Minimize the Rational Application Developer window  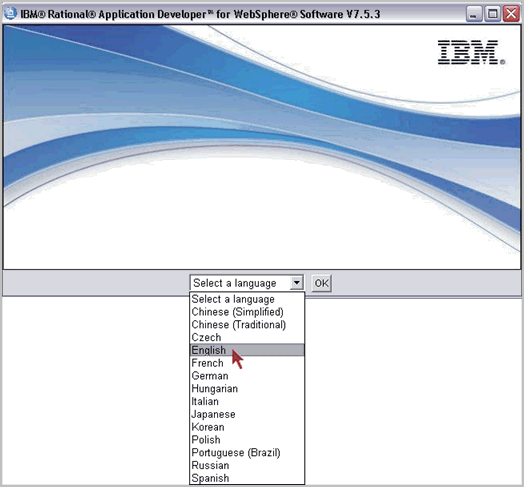(474, 14)
